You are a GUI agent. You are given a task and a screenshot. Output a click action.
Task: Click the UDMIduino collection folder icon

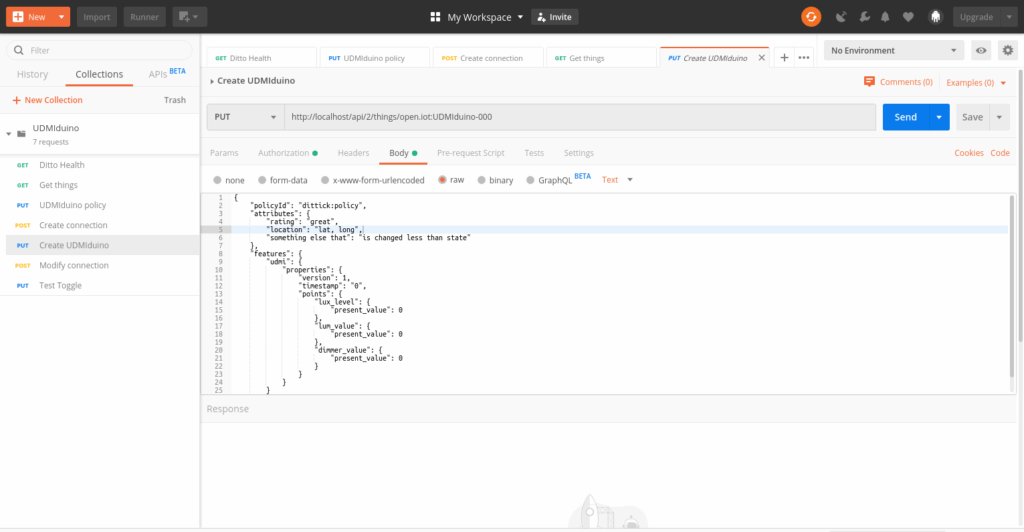tap(22, 134)
